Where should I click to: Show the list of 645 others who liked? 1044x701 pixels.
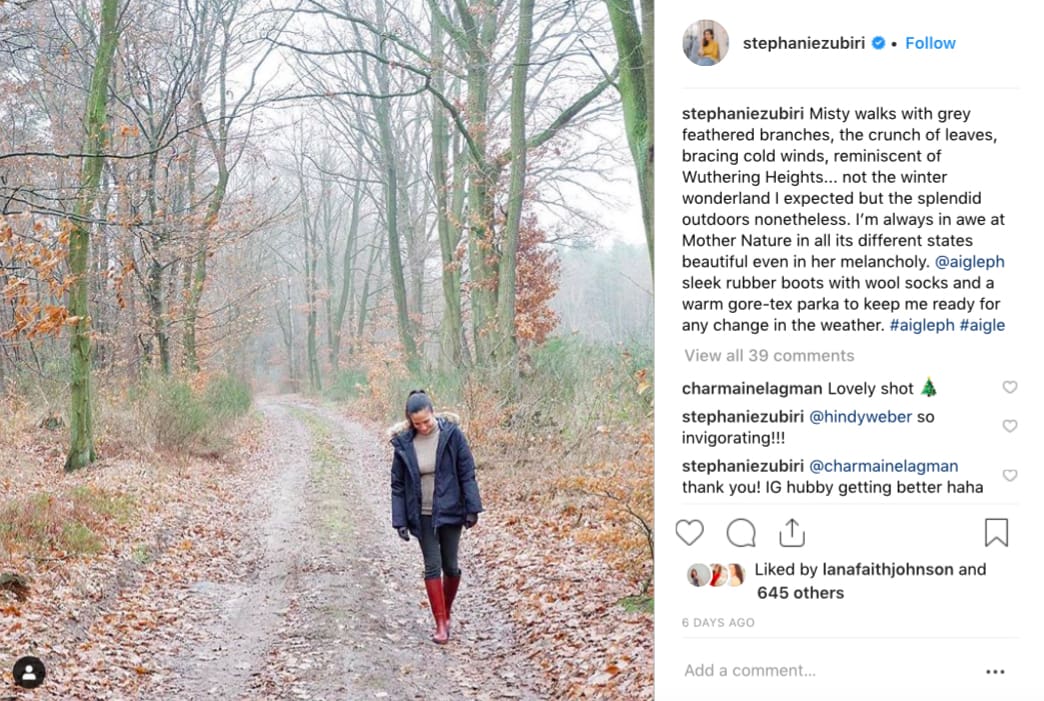[x=800, y=593]
